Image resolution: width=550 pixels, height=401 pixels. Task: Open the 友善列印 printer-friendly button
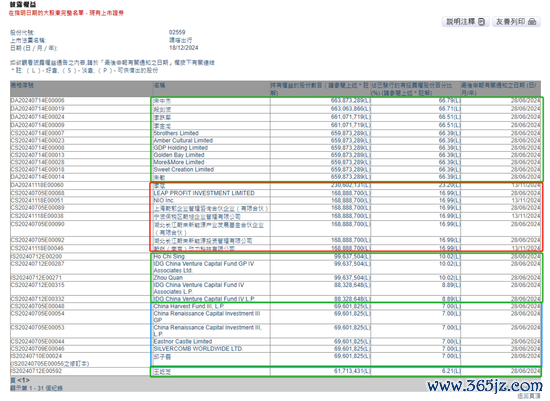pos(516,22)
